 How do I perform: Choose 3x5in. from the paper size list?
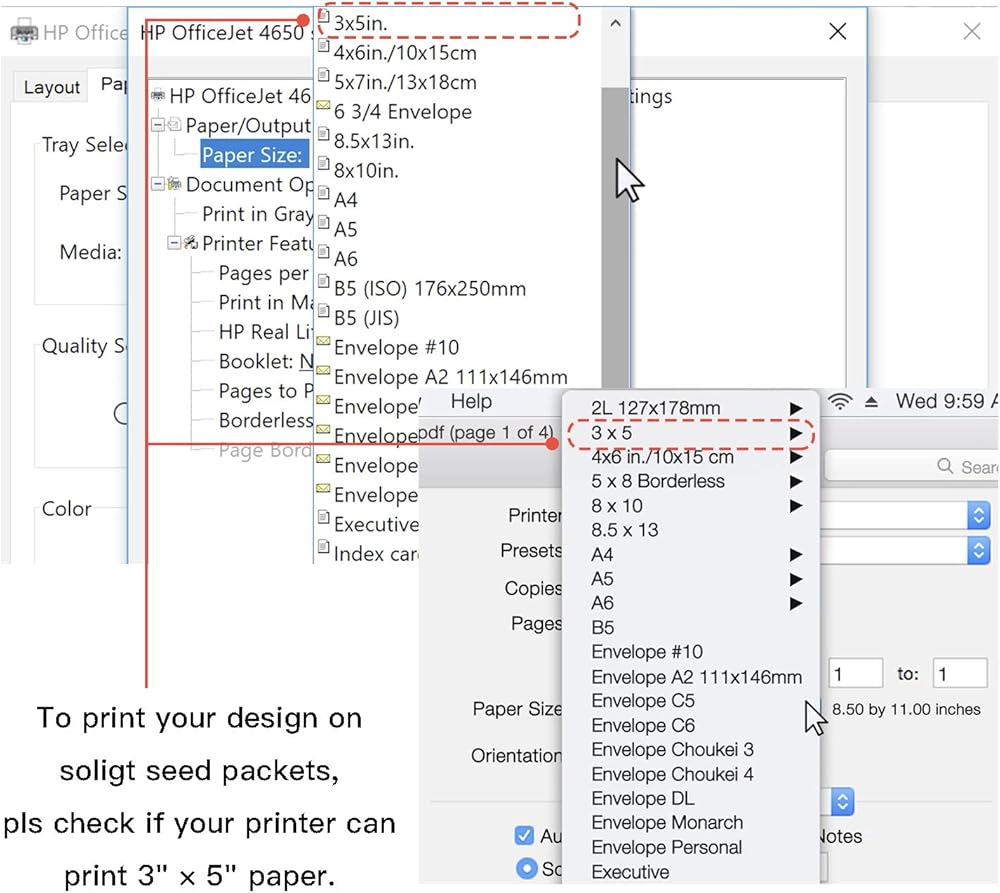point(360,19)
